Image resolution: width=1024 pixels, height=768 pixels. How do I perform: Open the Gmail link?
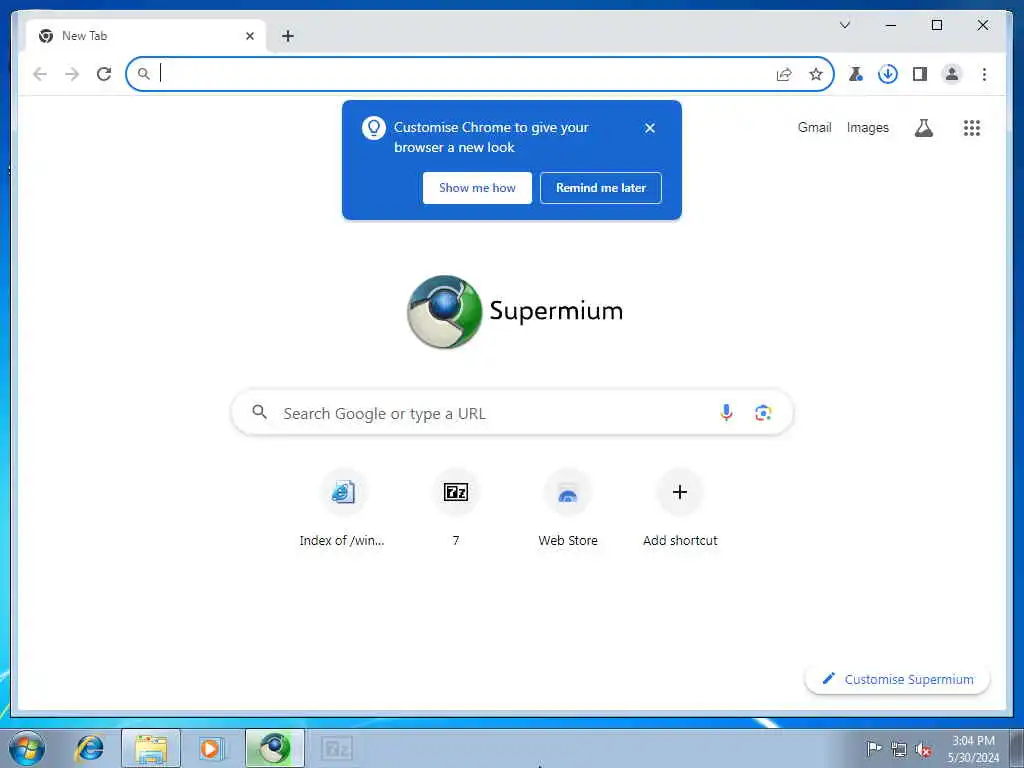point(814,127)
